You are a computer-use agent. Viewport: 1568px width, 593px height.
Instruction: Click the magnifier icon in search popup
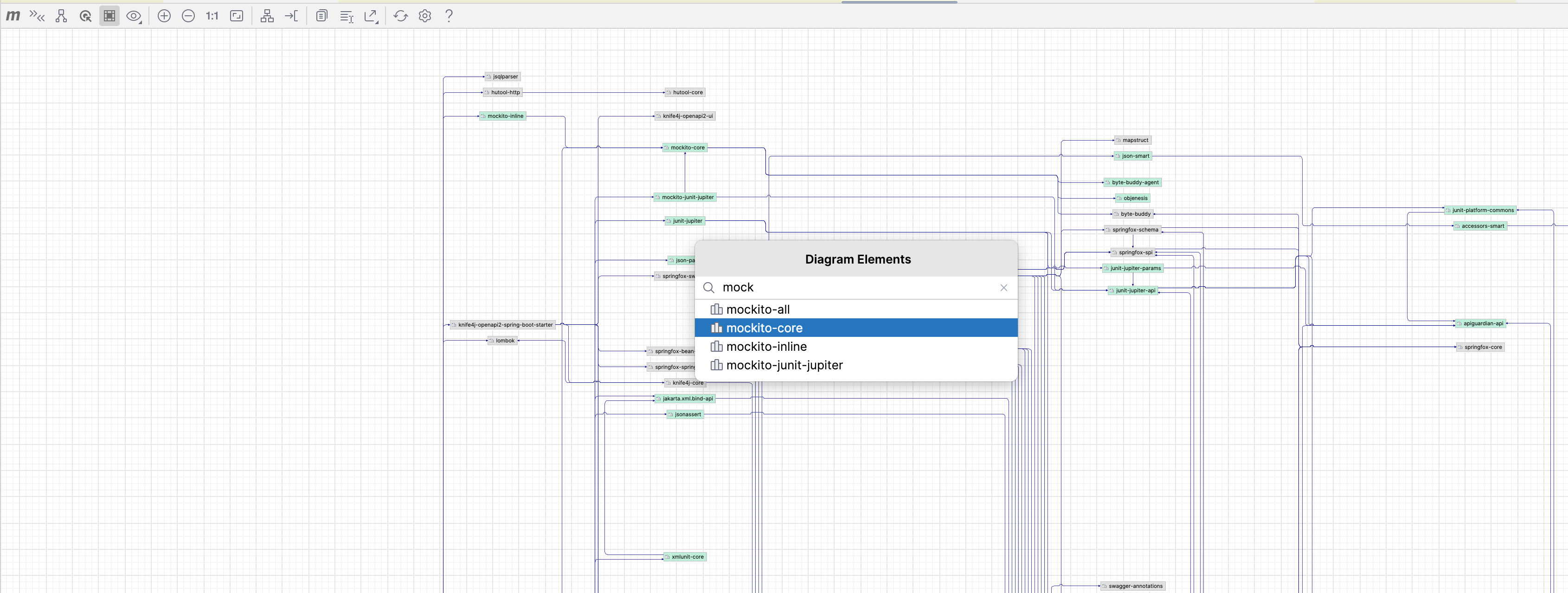708,287
